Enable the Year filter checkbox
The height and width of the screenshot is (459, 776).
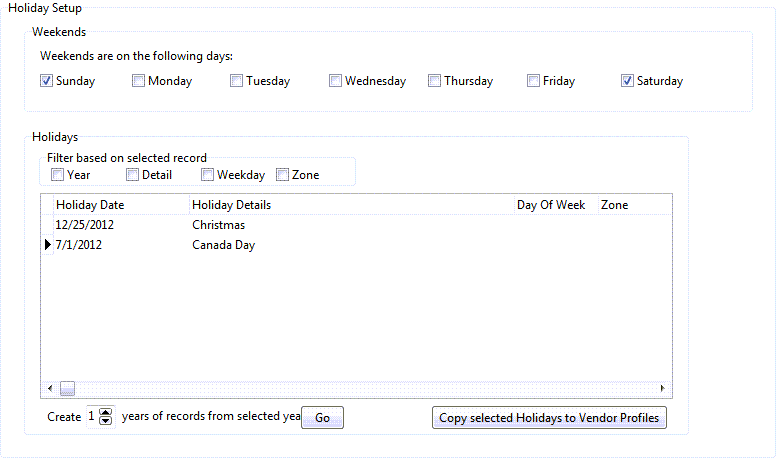pyautogui.click(x=57, y=175)
